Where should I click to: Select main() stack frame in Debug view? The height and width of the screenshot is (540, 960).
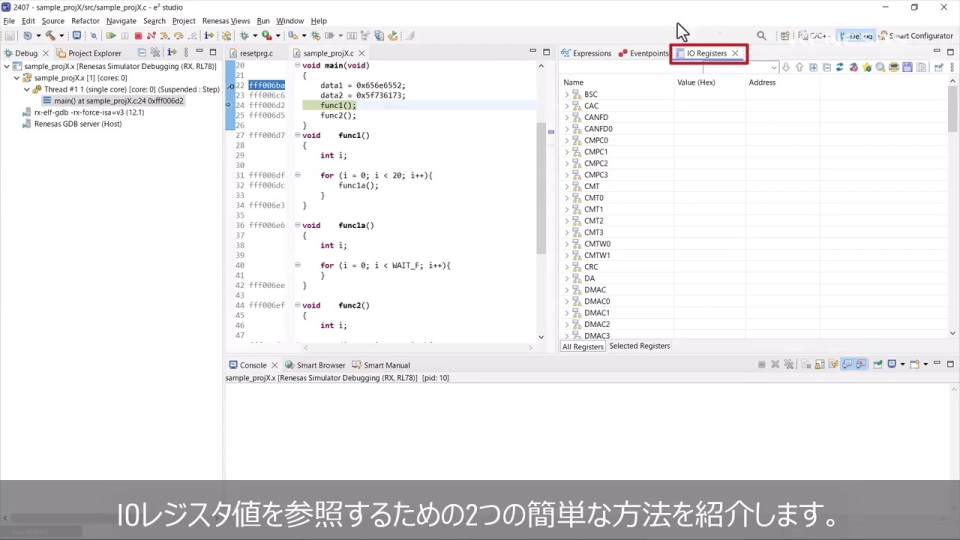113,100
